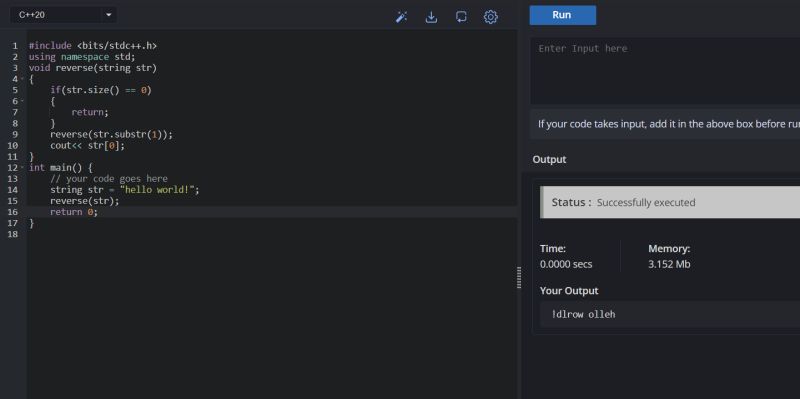
Task: Open the C++20 language dropdown
Action: (x=63, y=15)
